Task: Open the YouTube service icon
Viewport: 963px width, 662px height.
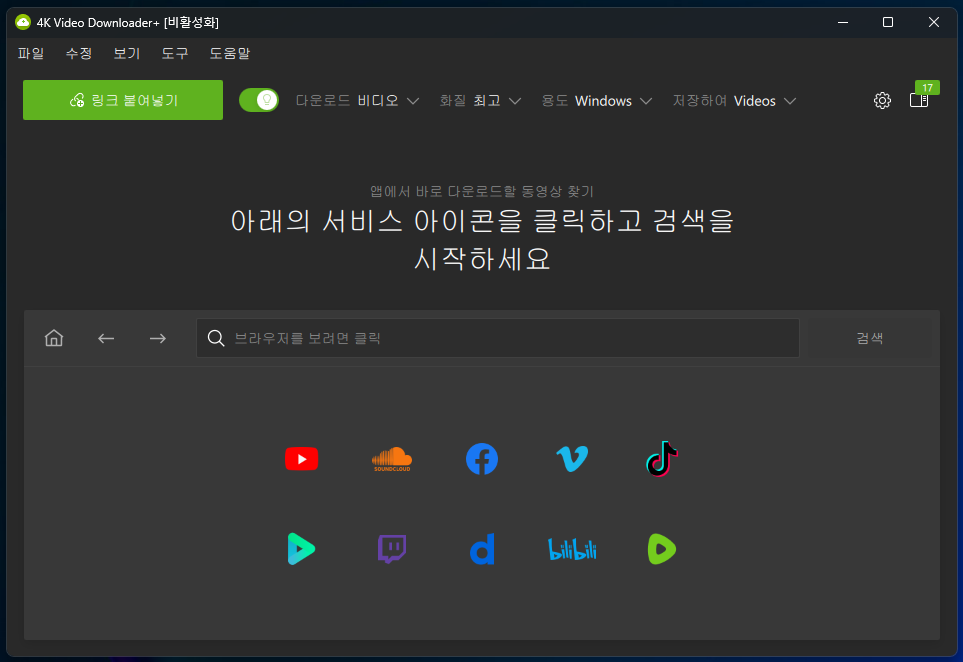Action: point(302,459)
